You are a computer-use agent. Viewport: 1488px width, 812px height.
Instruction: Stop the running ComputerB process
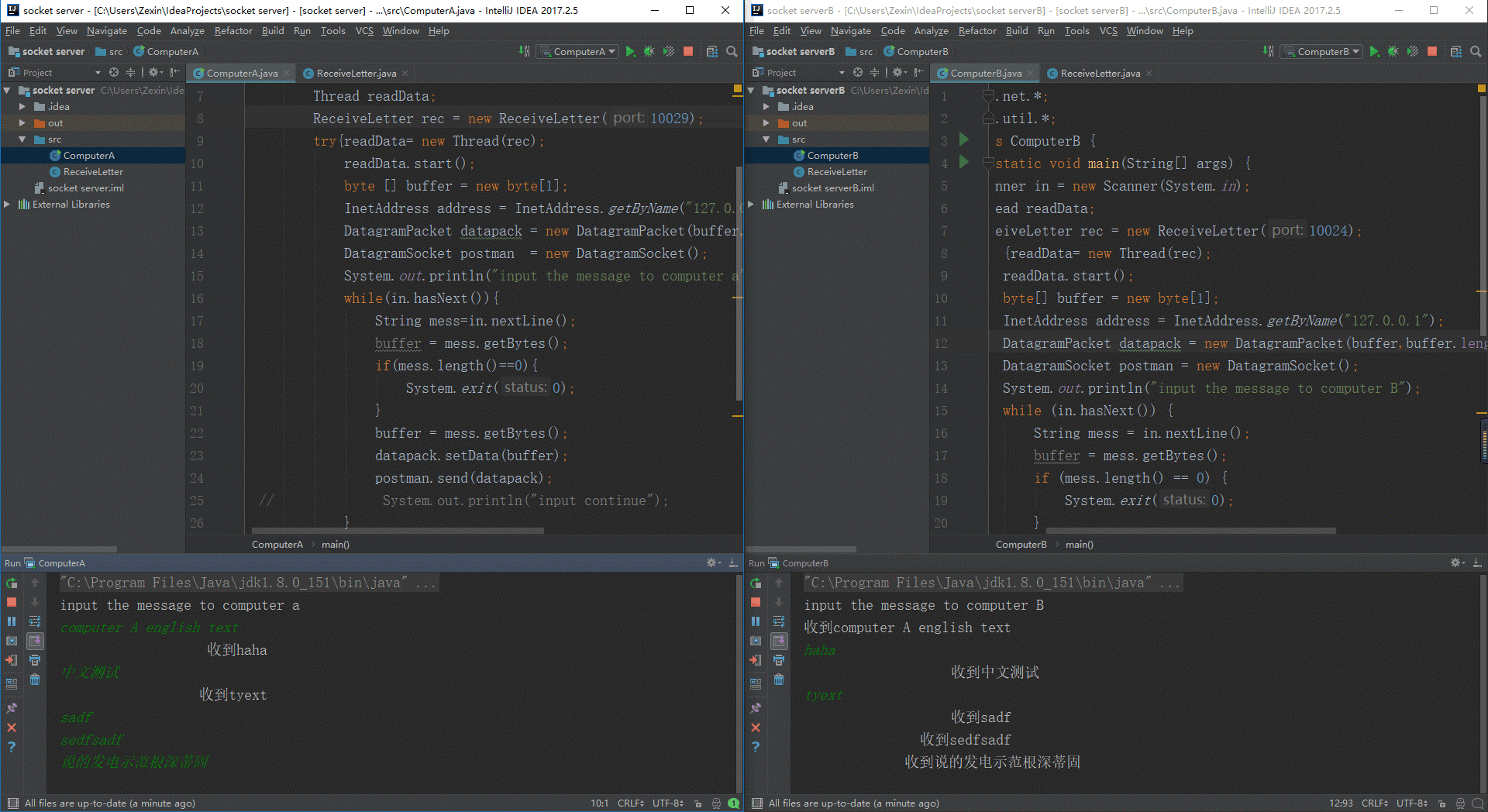click(756, 602)
